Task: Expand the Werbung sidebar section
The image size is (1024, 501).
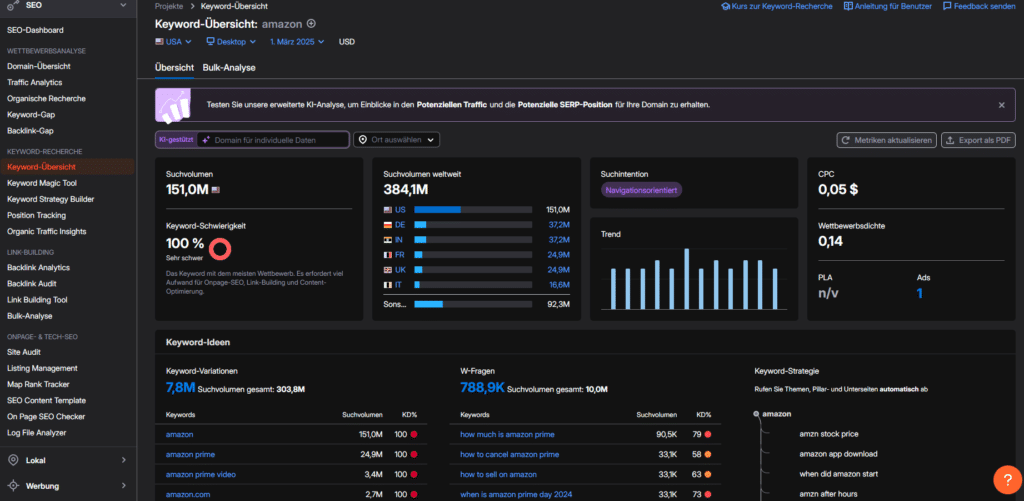Action: [123, 486]
